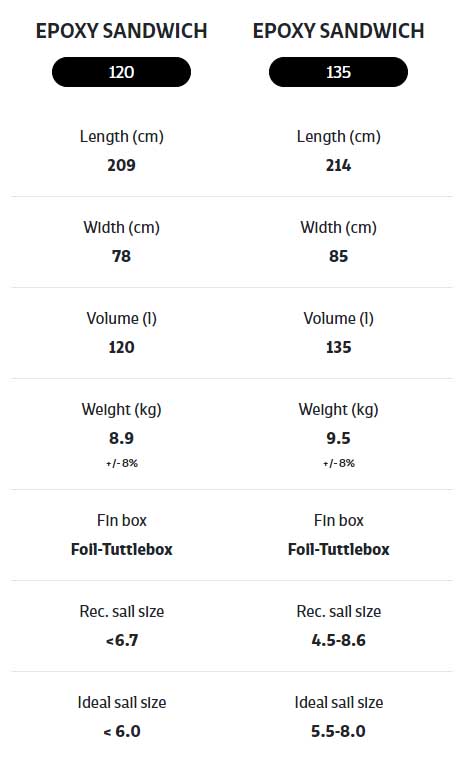Click length value 209

[x=121, y=165]
